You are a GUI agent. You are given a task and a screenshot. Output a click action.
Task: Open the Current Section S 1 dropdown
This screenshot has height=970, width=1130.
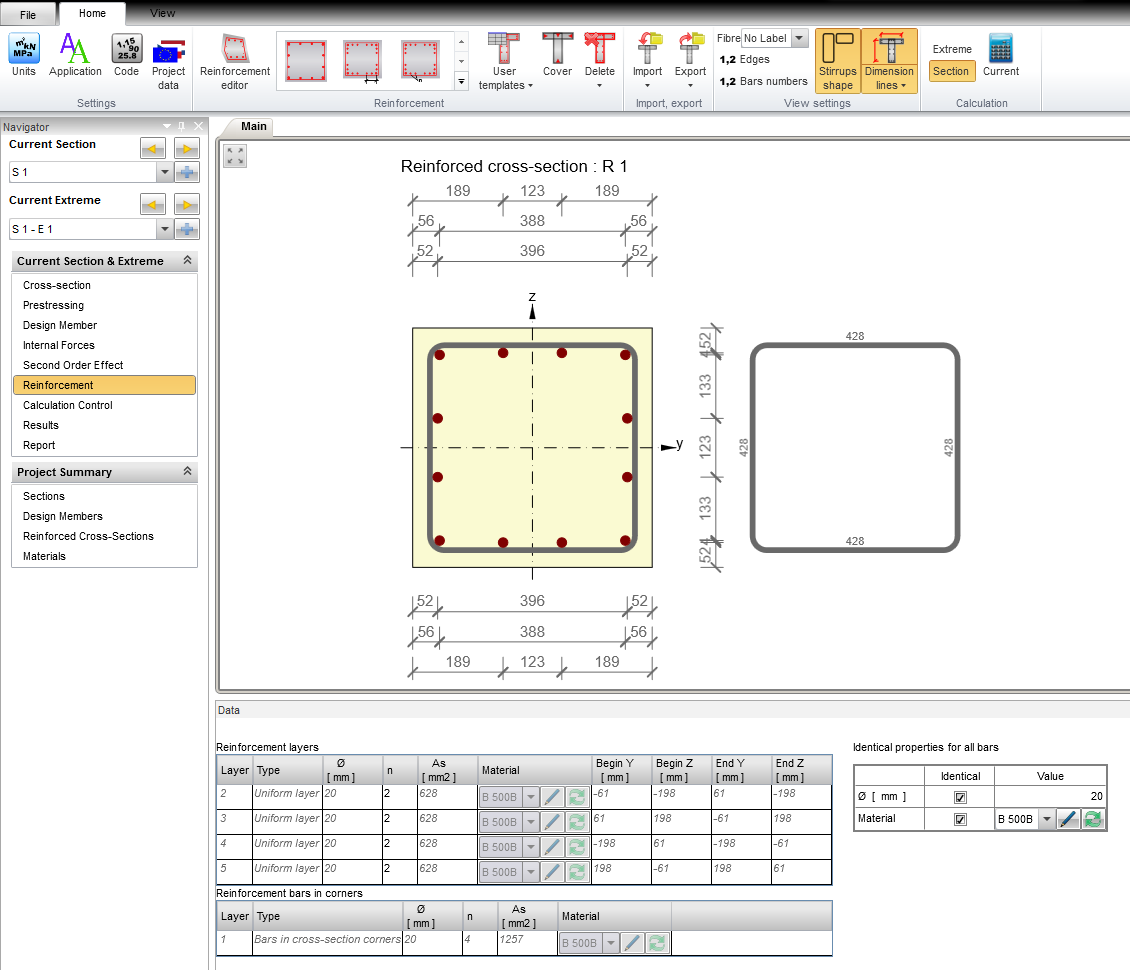[164, 172]
